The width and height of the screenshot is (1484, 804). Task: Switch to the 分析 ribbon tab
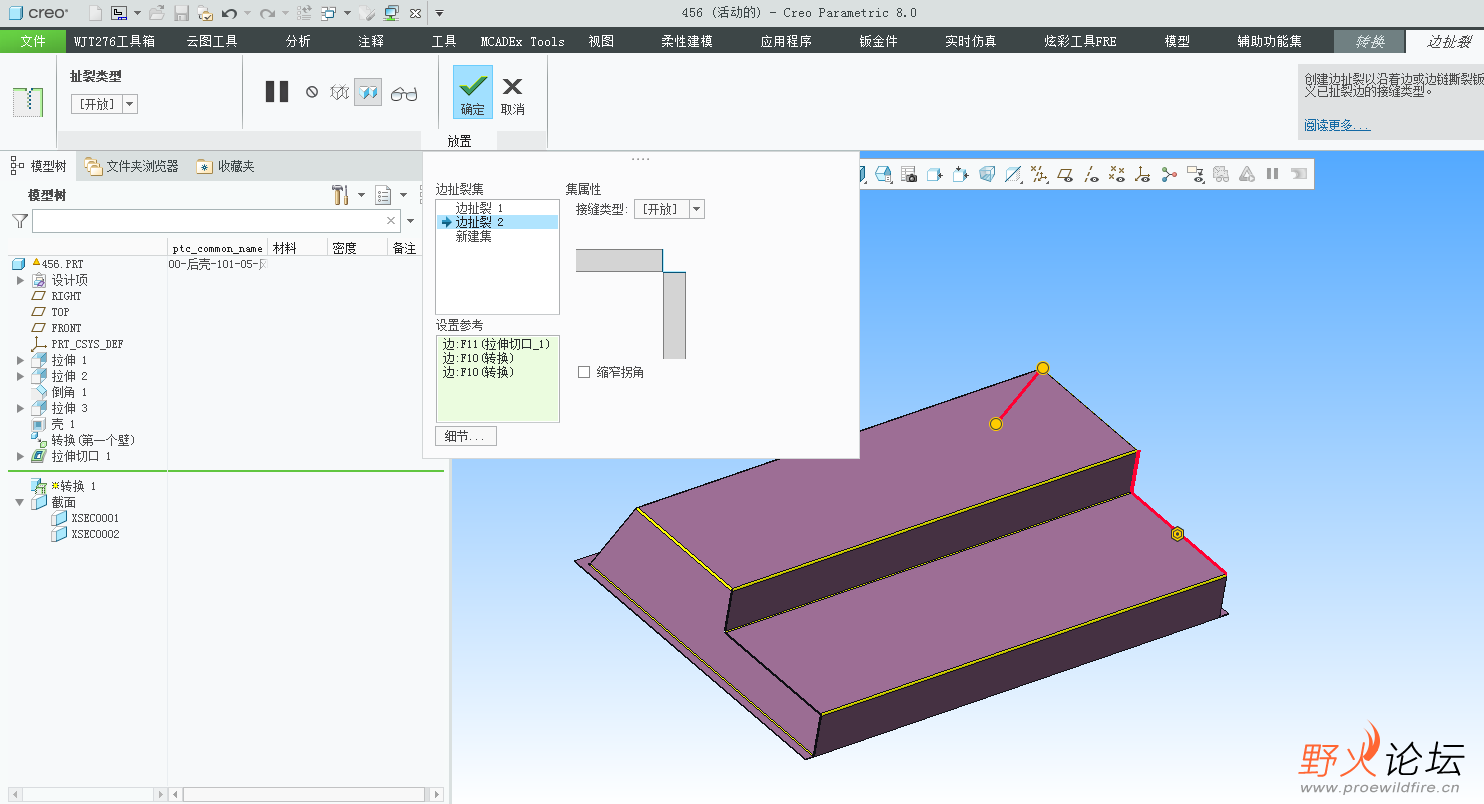(x=298, y=41)
